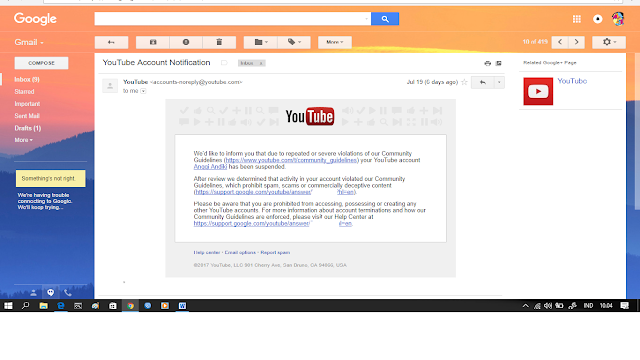Go back to inbox with arrow button
This screenshot has width=640, height=360.
tap(111, 42)
